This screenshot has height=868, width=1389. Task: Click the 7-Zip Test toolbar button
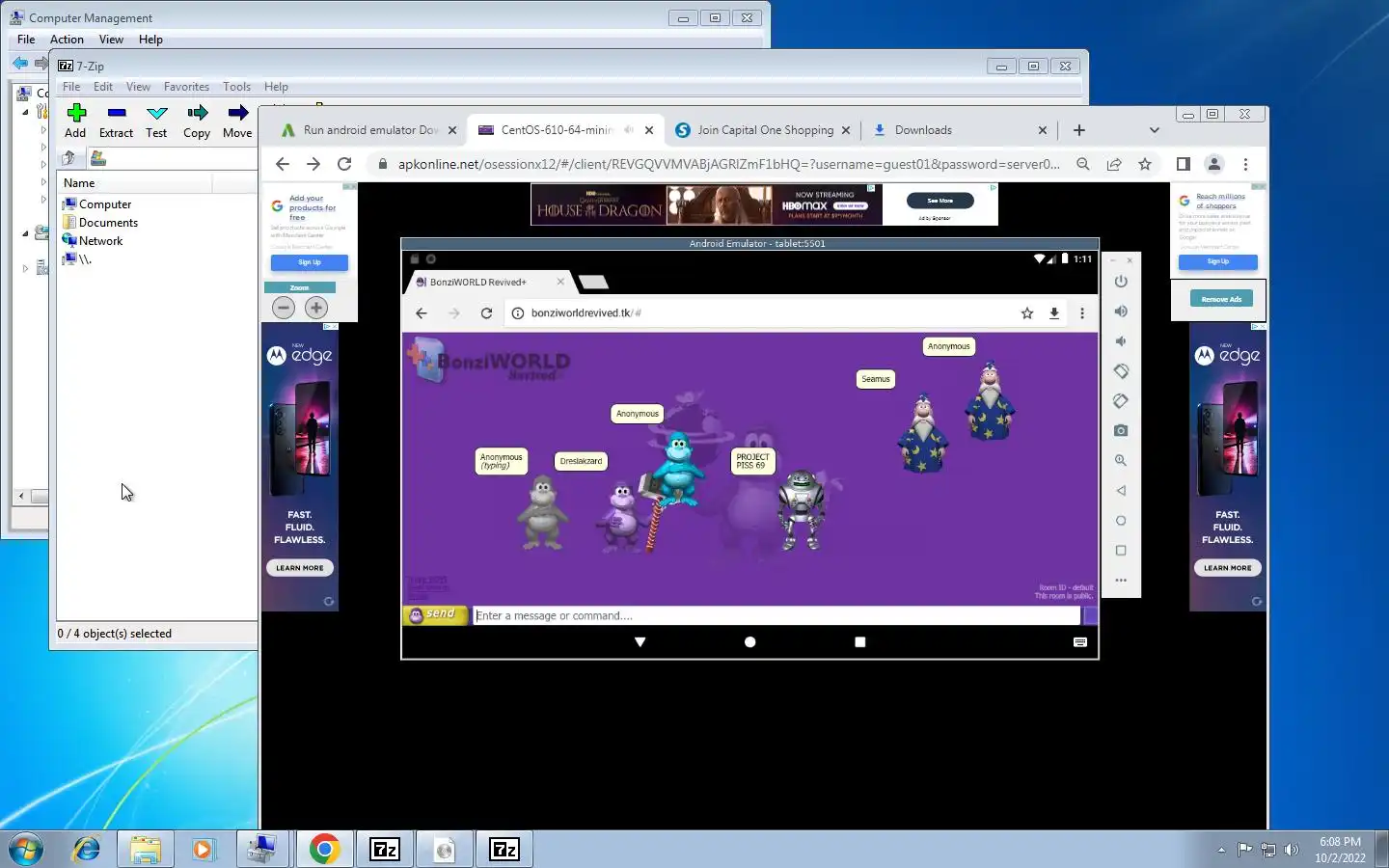click(x=156, y=122)
